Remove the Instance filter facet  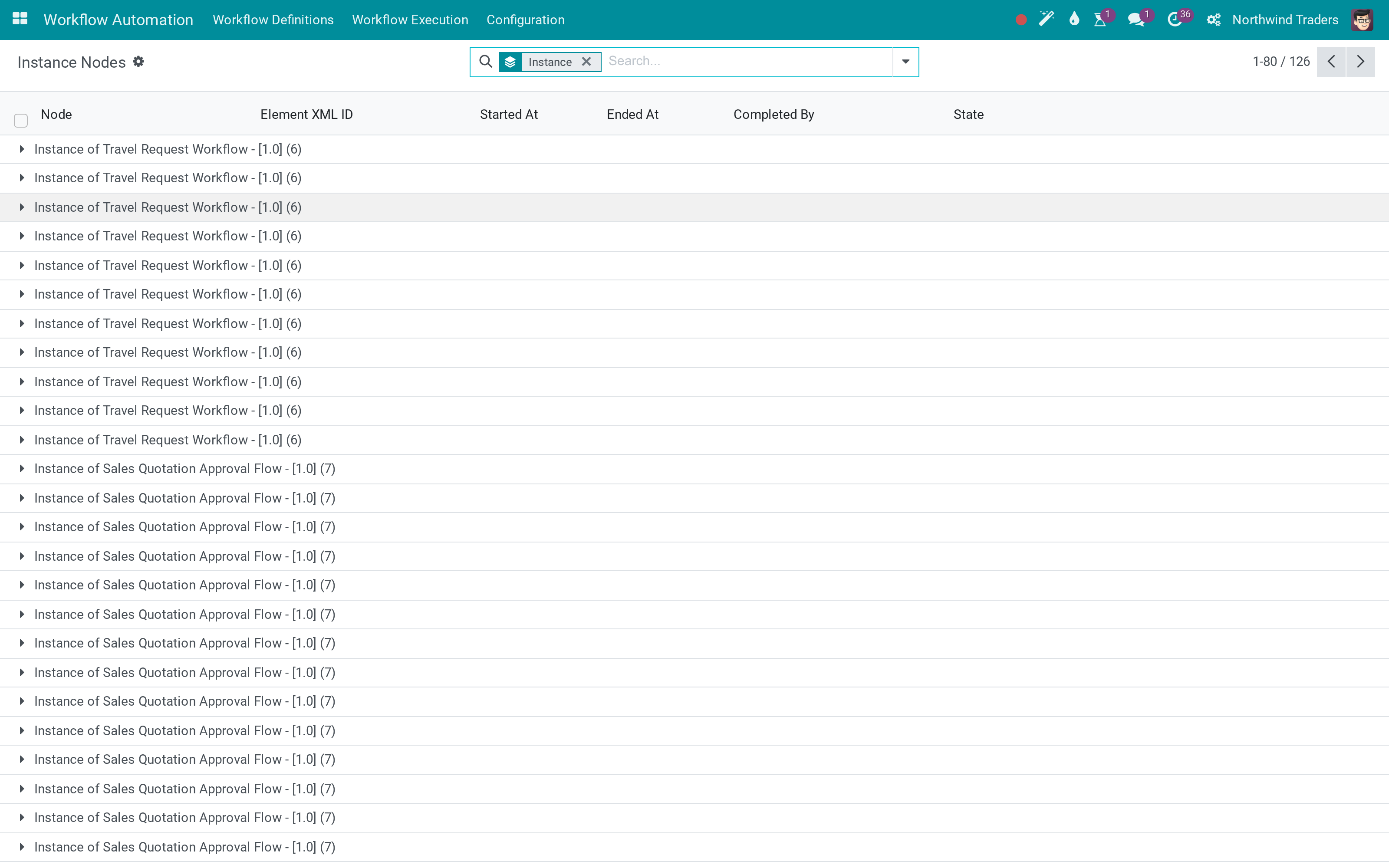pyautogui.click(x=586, y=62)
